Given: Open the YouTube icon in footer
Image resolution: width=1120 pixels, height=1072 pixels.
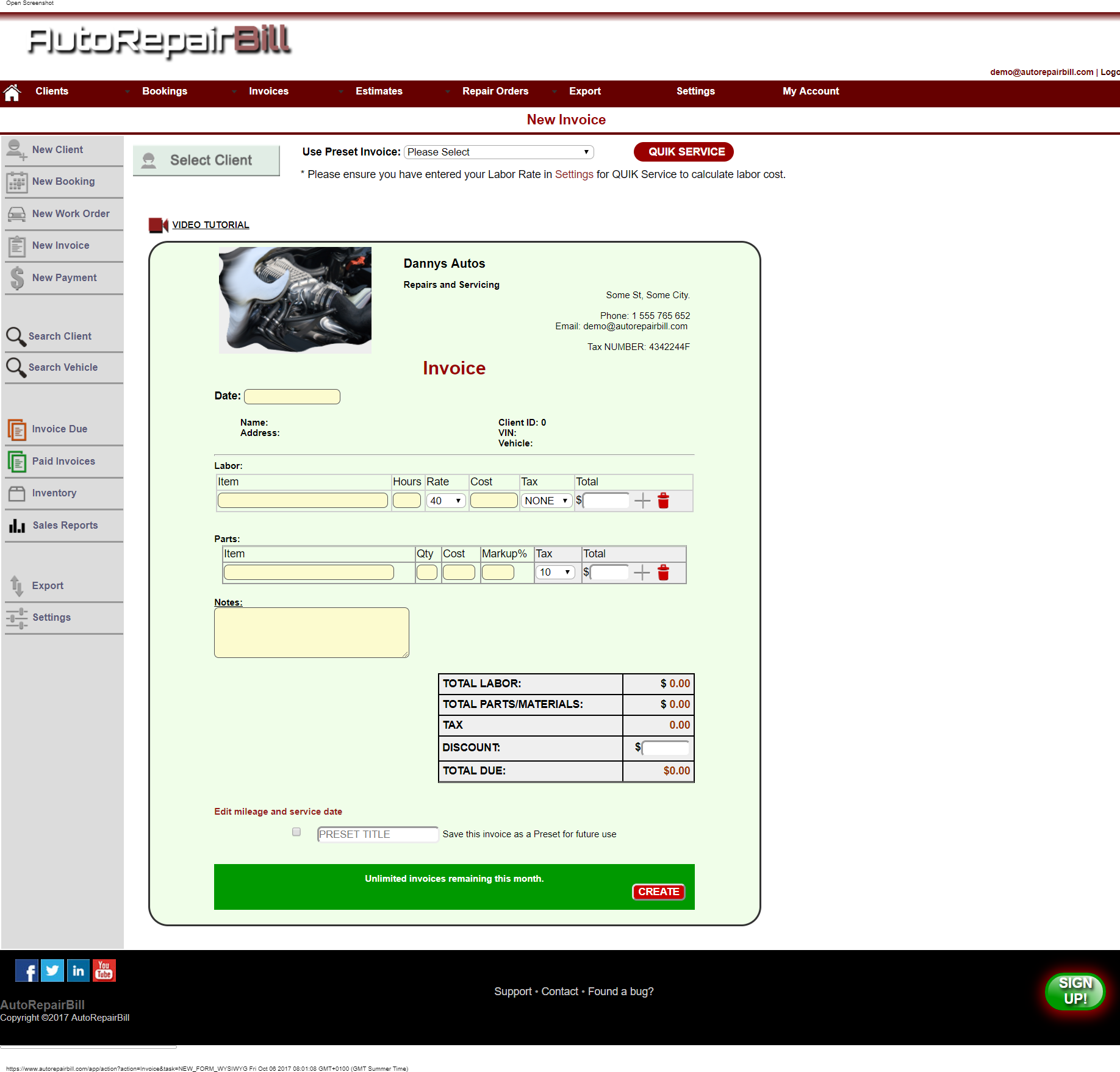Looking at the screenshot, I should [x=104, y=971].
